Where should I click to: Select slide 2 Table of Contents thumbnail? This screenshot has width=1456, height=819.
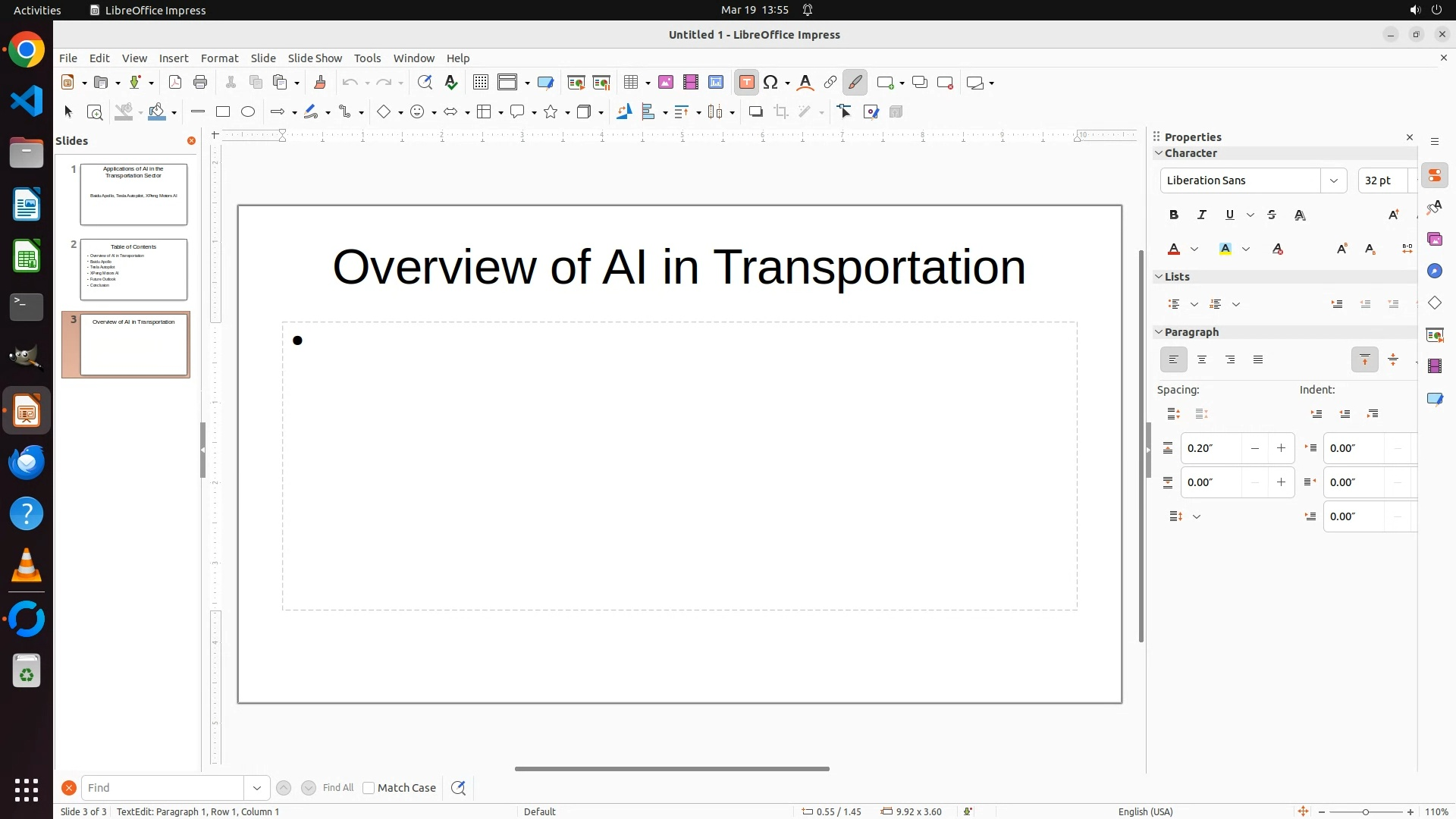(x=133, y=269)
